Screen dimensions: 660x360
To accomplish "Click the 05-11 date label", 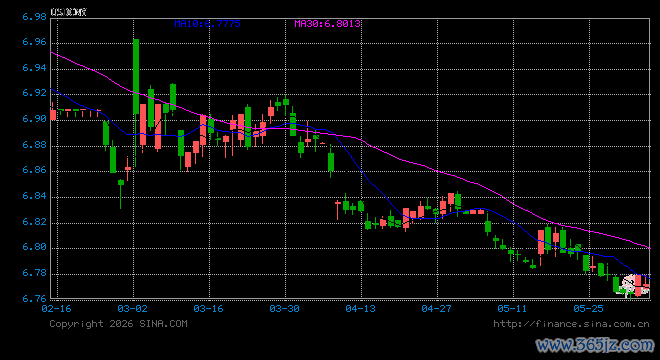I will 512,309.
